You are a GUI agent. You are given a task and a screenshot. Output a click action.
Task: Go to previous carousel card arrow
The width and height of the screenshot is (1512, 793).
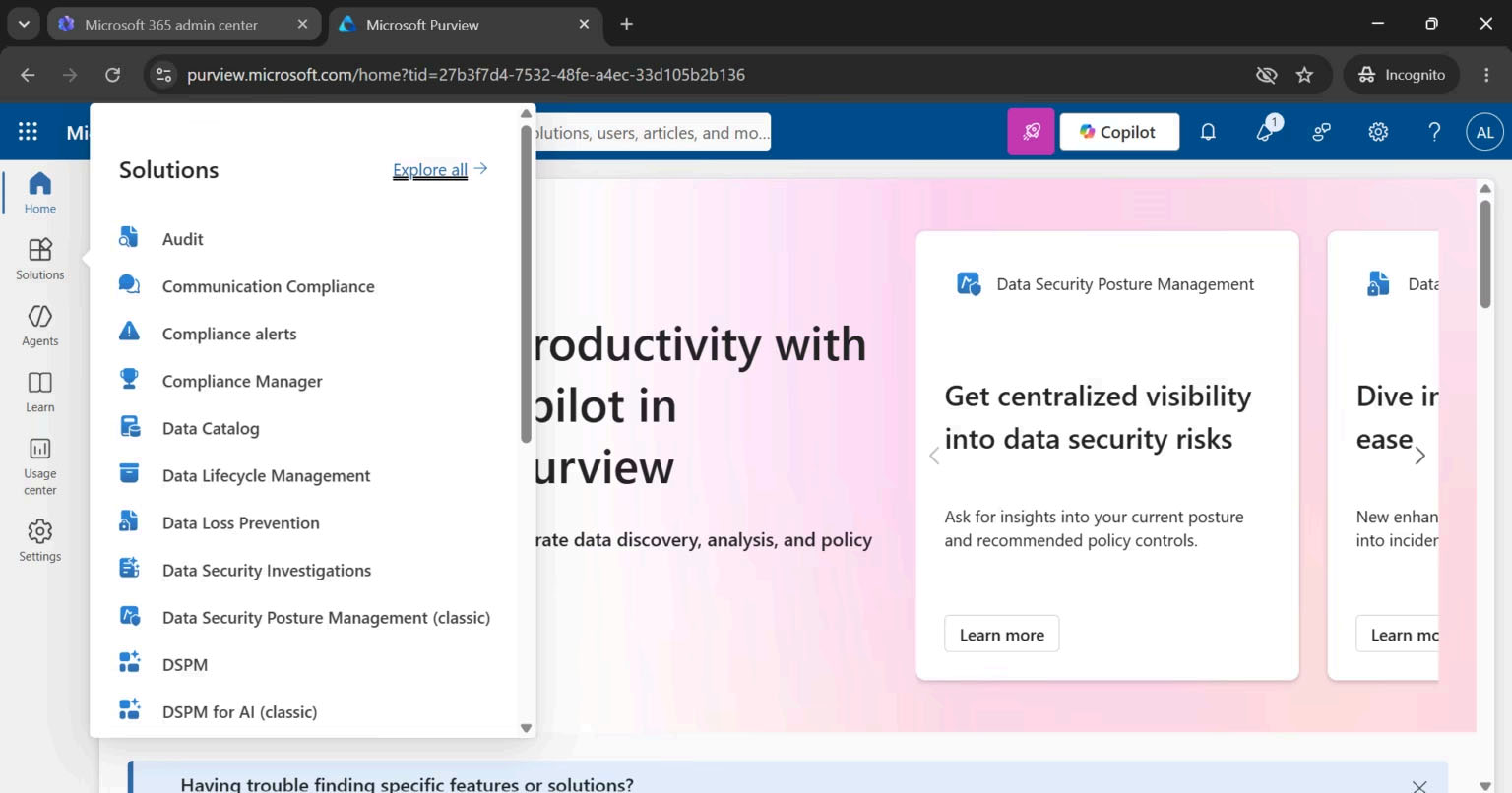[934, 455]
